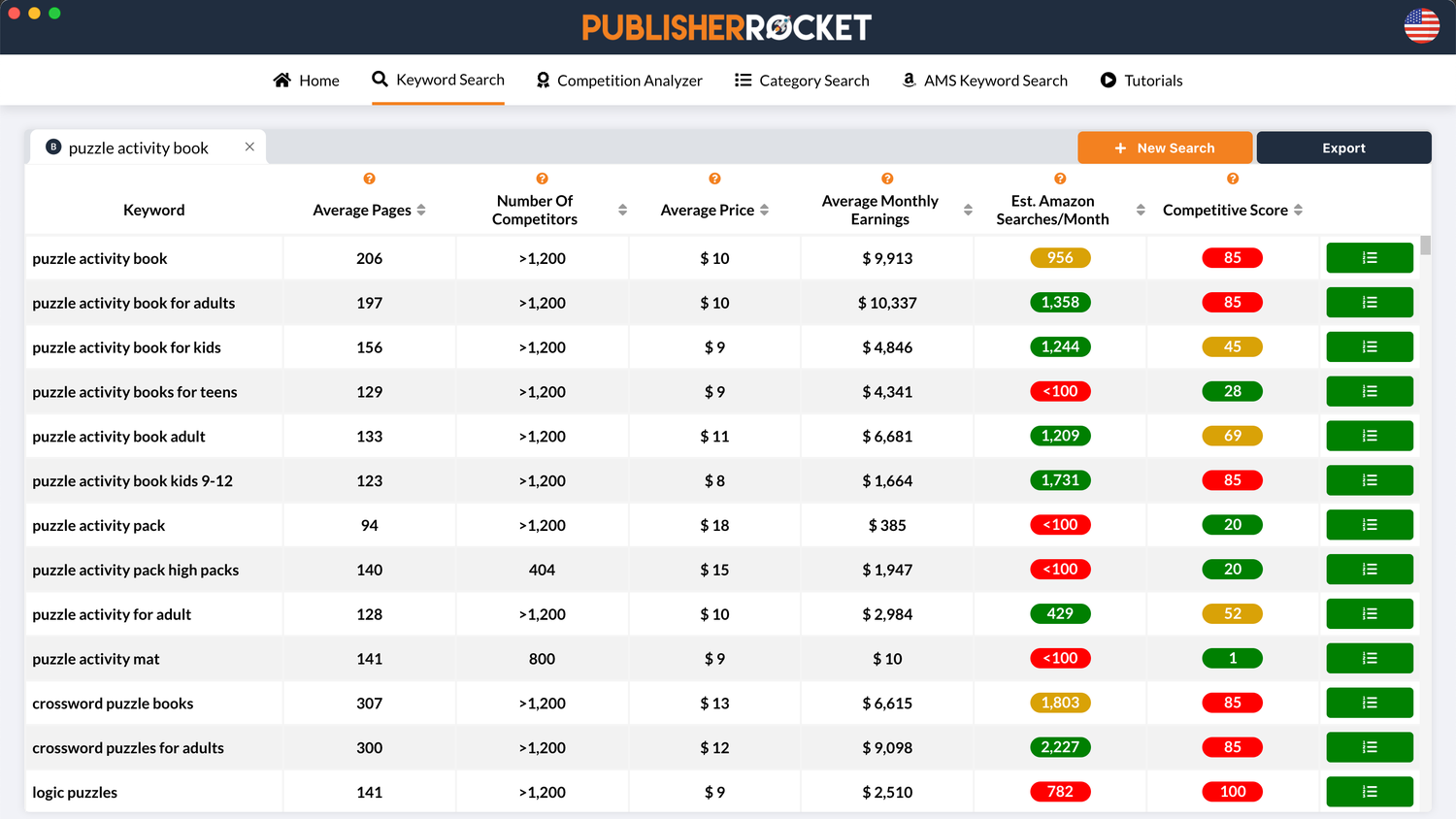Click the $ 10,337 monthly earnings value
The height and width of the screenshot is (819, 1456).
[x=887, y=303]
